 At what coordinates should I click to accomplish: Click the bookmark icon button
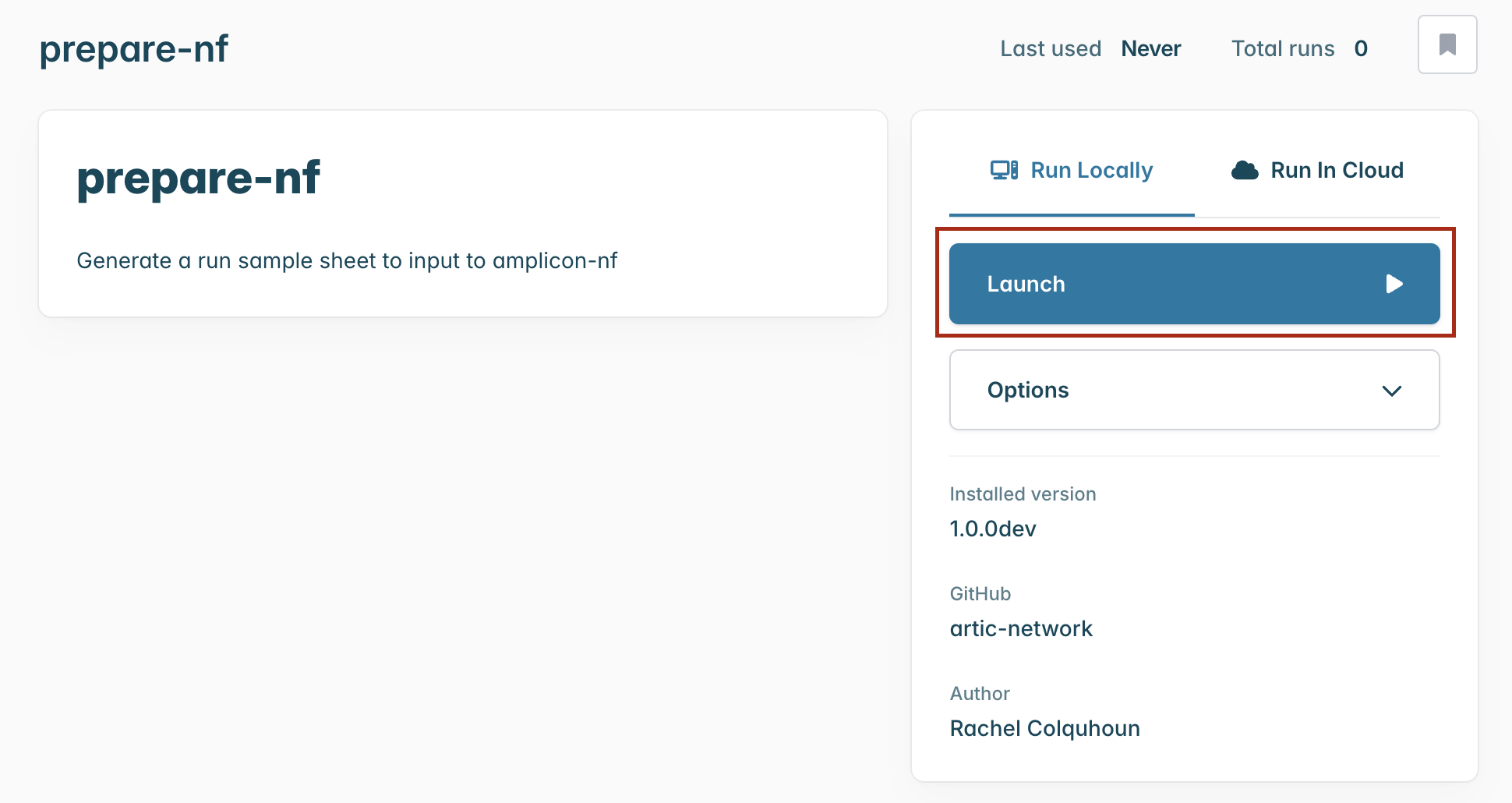[x=1447, y=44]
